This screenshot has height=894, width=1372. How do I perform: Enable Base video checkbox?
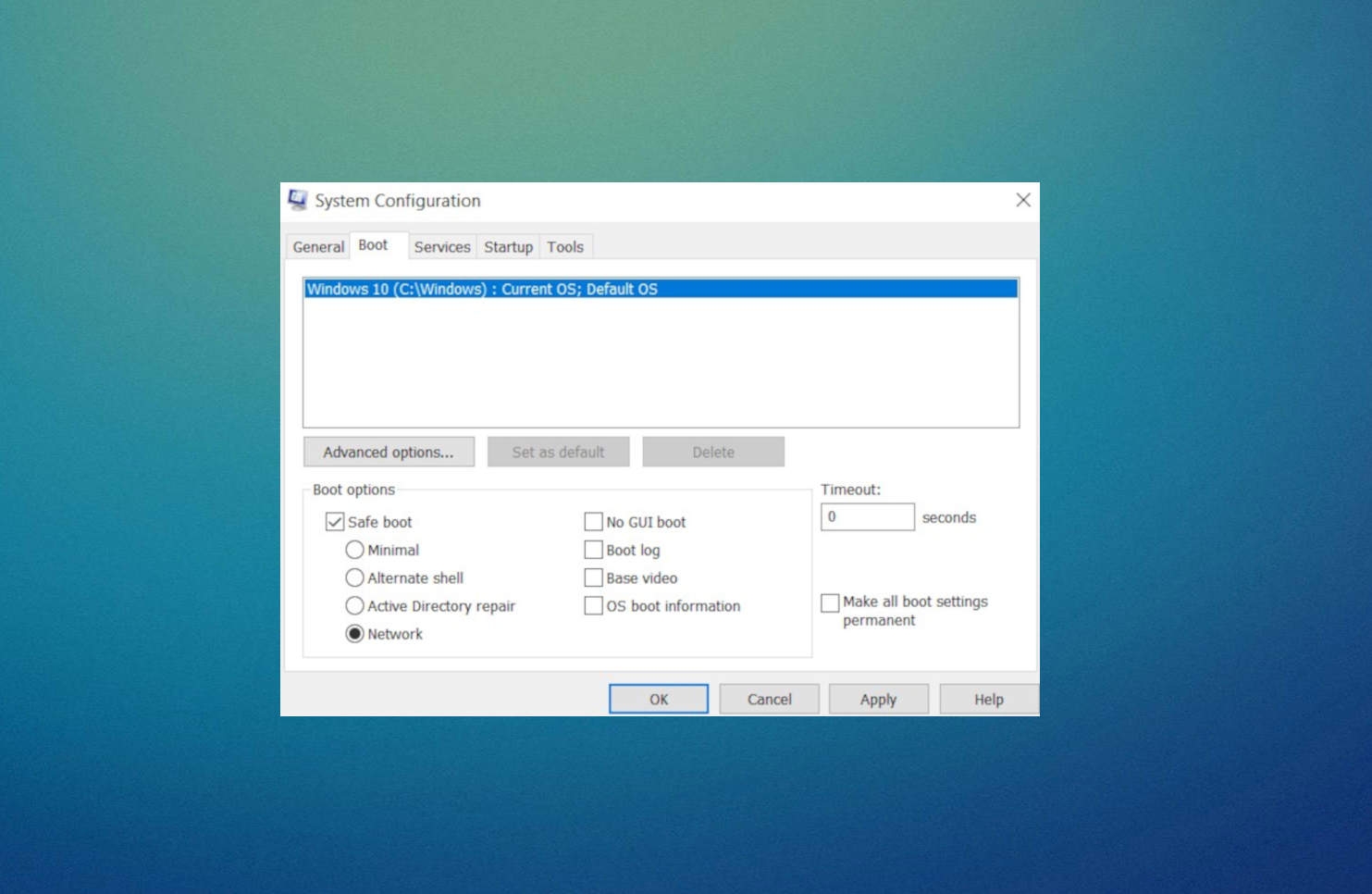coord(594,577)
